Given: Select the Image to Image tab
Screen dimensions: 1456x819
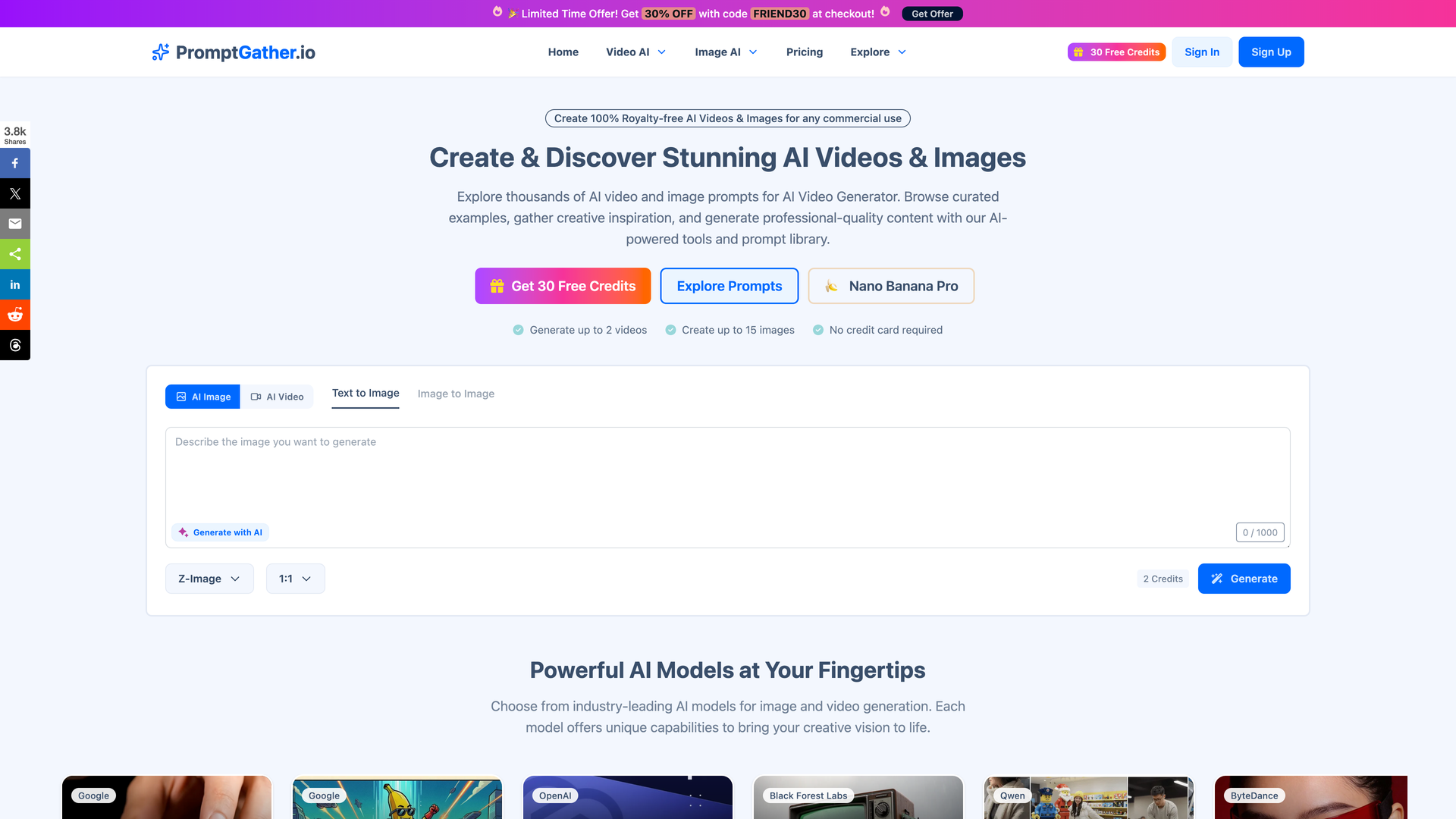Looking at the screenshot, I should [456, 394].
